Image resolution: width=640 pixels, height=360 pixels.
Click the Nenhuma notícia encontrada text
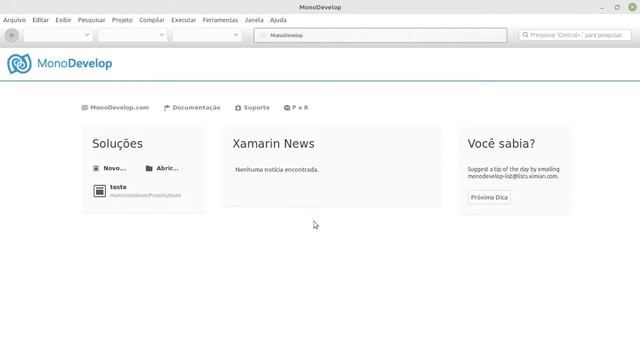coord(277,169)
